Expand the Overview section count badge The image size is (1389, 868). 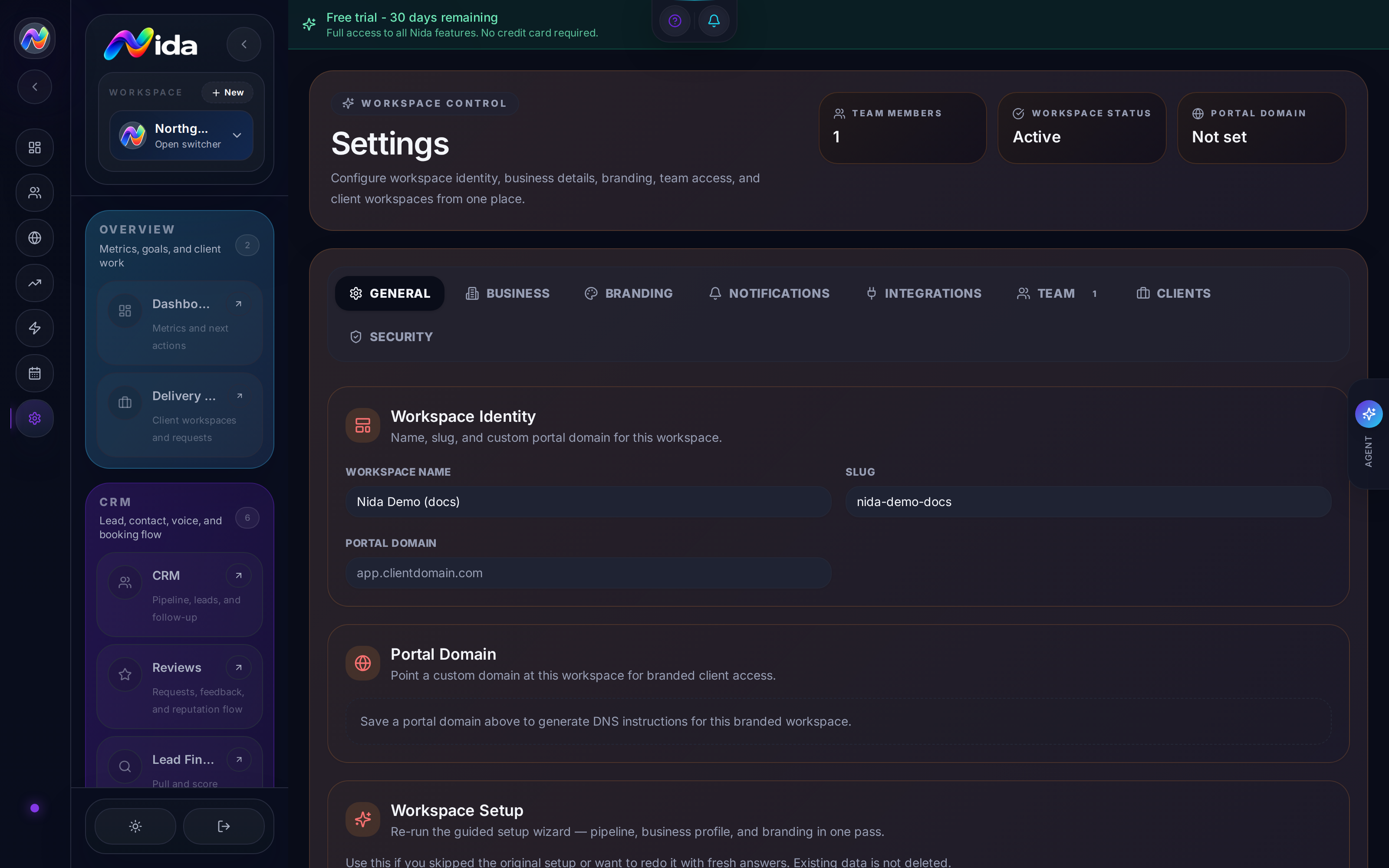(247, 245)
